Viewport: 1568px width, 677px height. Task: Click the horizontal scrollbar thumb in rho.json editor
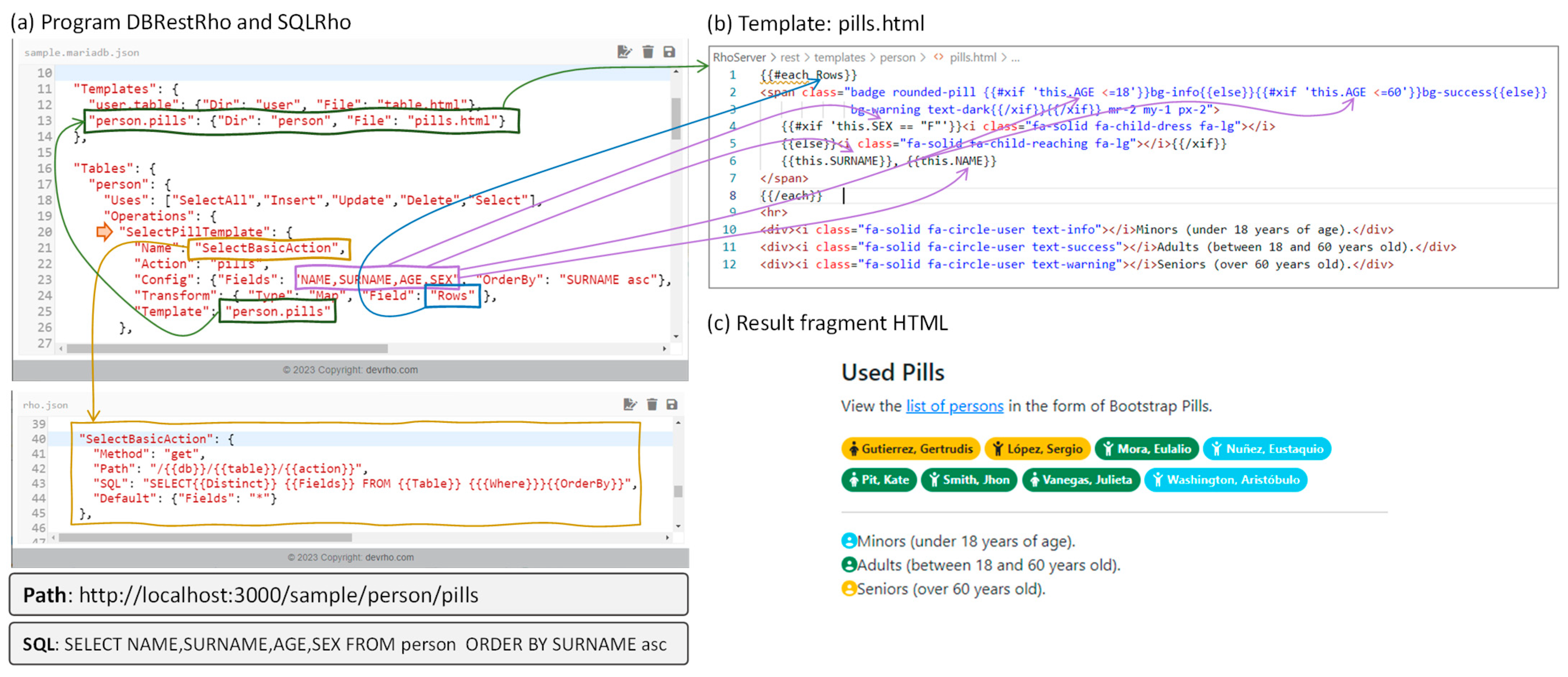point(205,538)
